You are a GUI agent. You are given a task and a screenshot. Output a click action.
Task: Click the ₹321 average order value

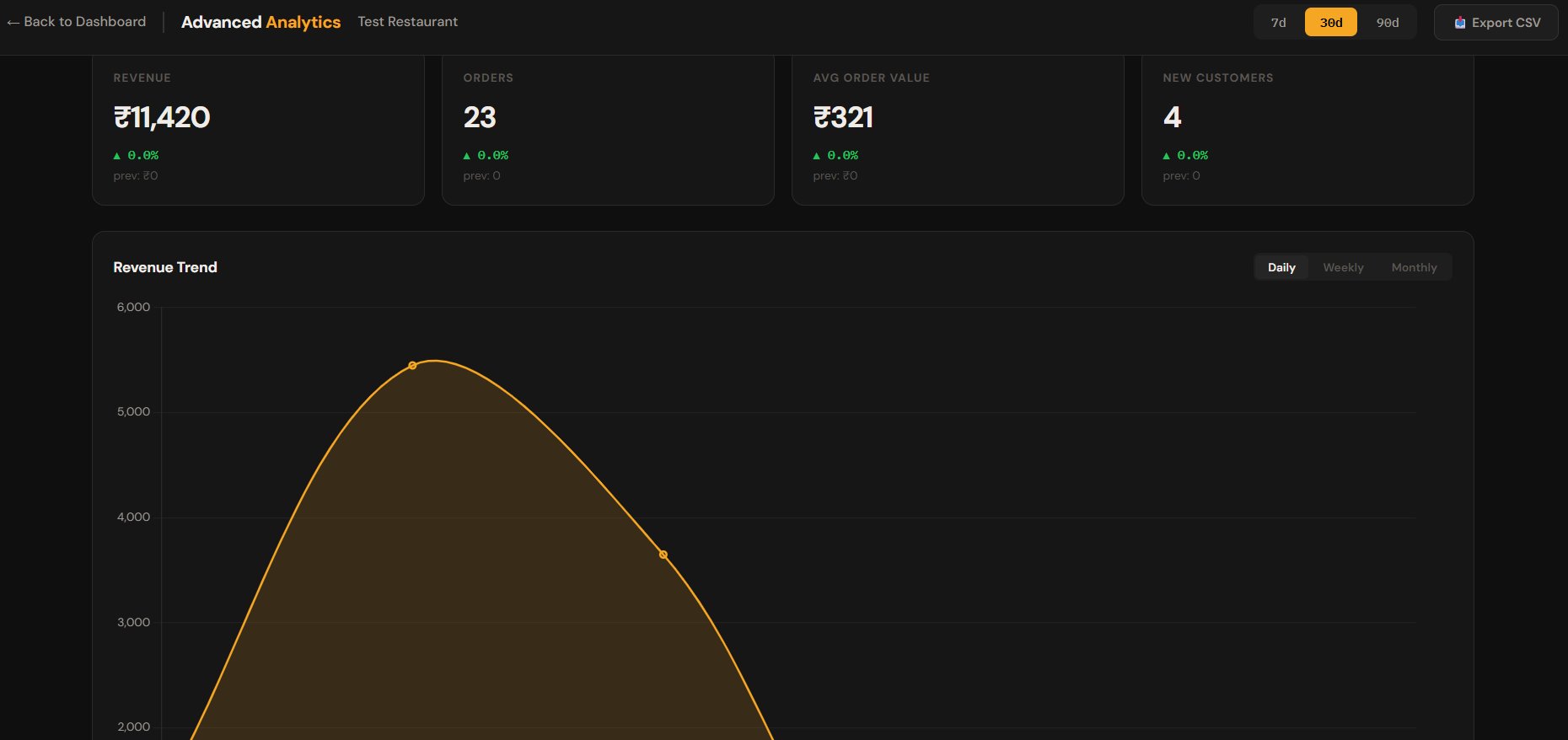click(843, 117)
